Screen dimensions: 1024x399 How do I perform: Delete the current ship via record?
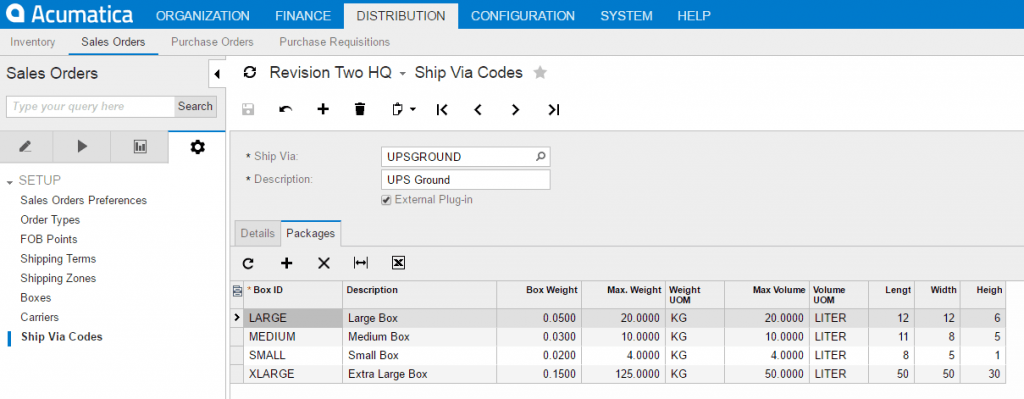(360, 109)
